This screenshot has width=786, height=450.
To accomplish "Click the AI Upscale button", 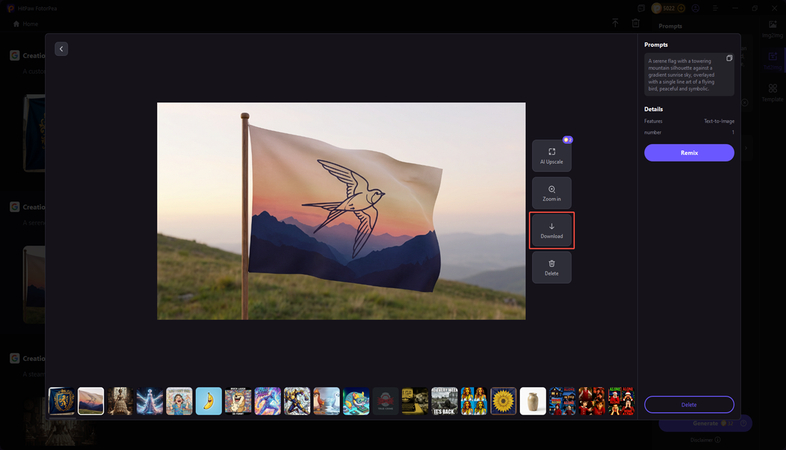I will [551, 155].
